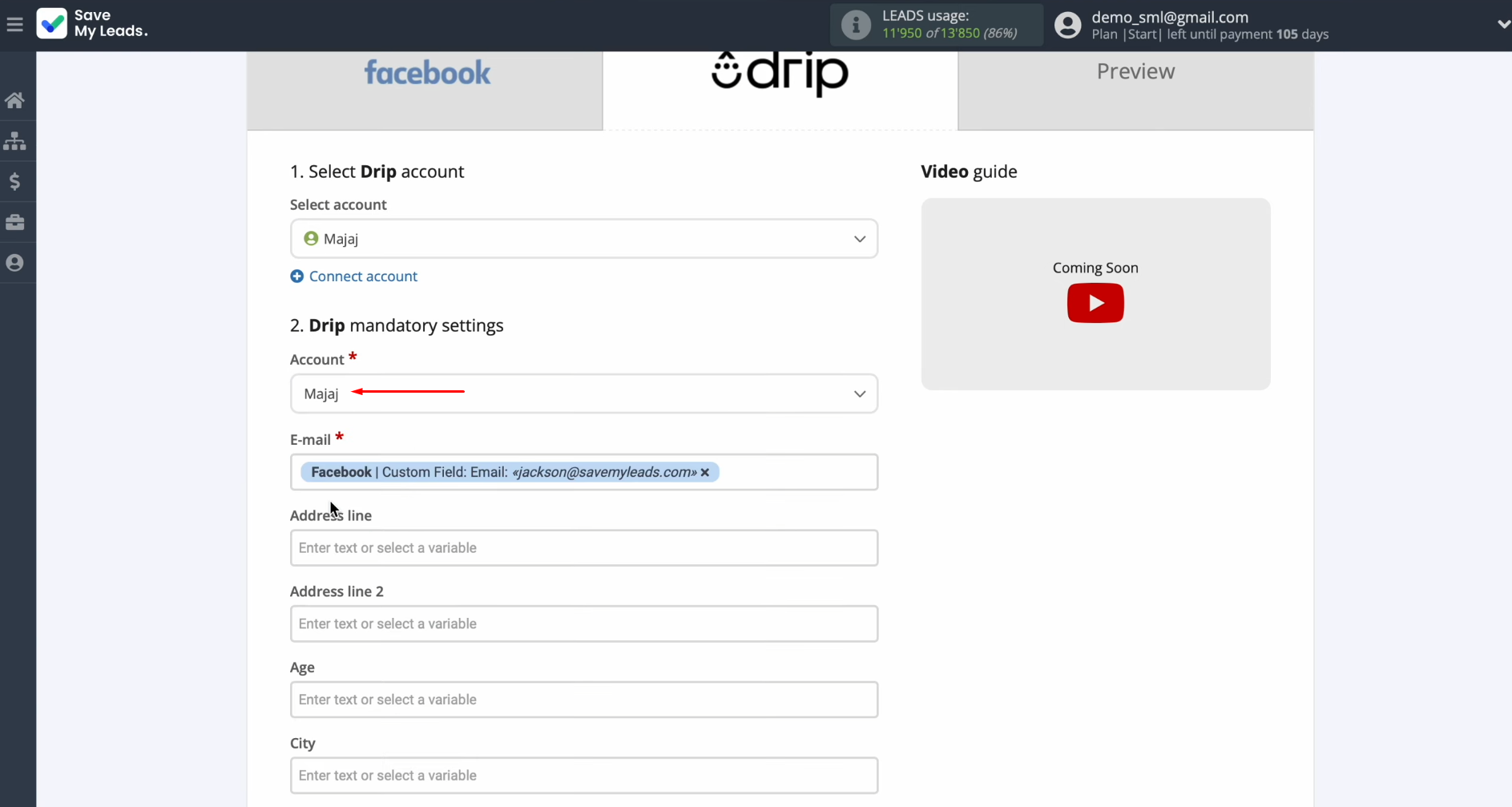
Task: Open the briefcase icon in sidebar
Action: [x=14, y=222]
